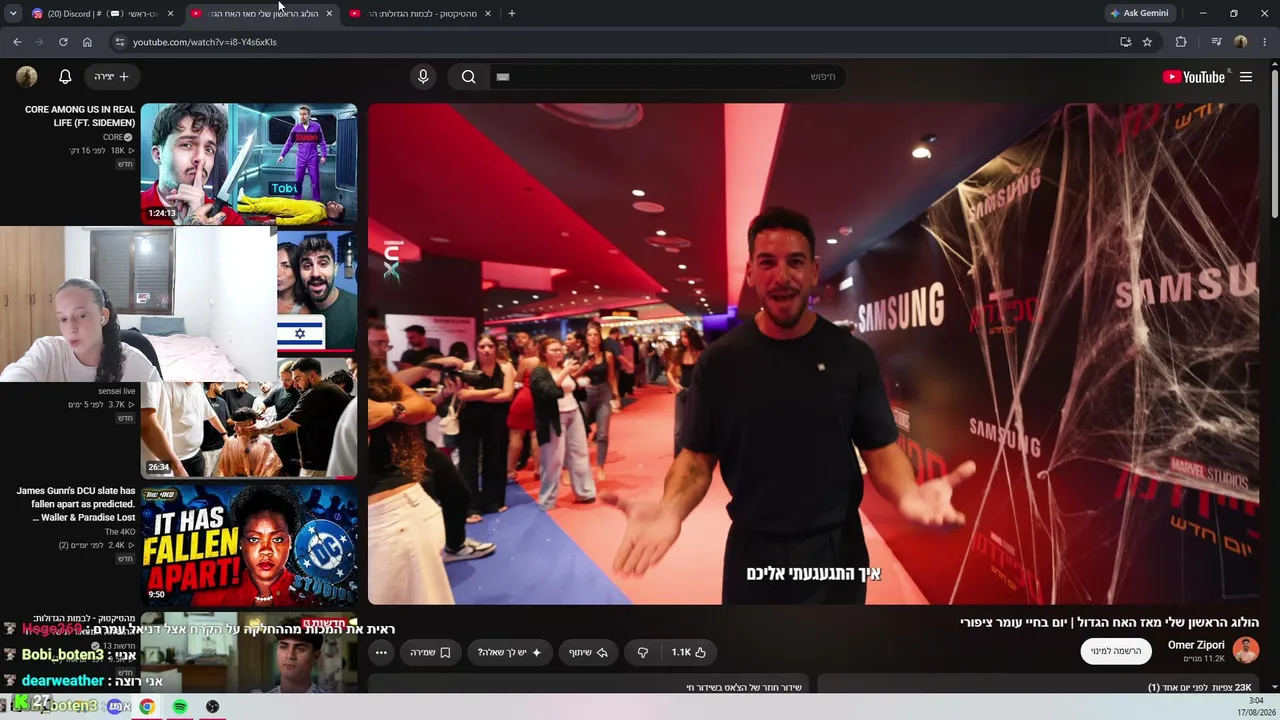Image resolution: width=1280 pixels, height=720 pixels.
Task: Switch to the מהטיקטוק YouTube tab
Action: point(420,14)
